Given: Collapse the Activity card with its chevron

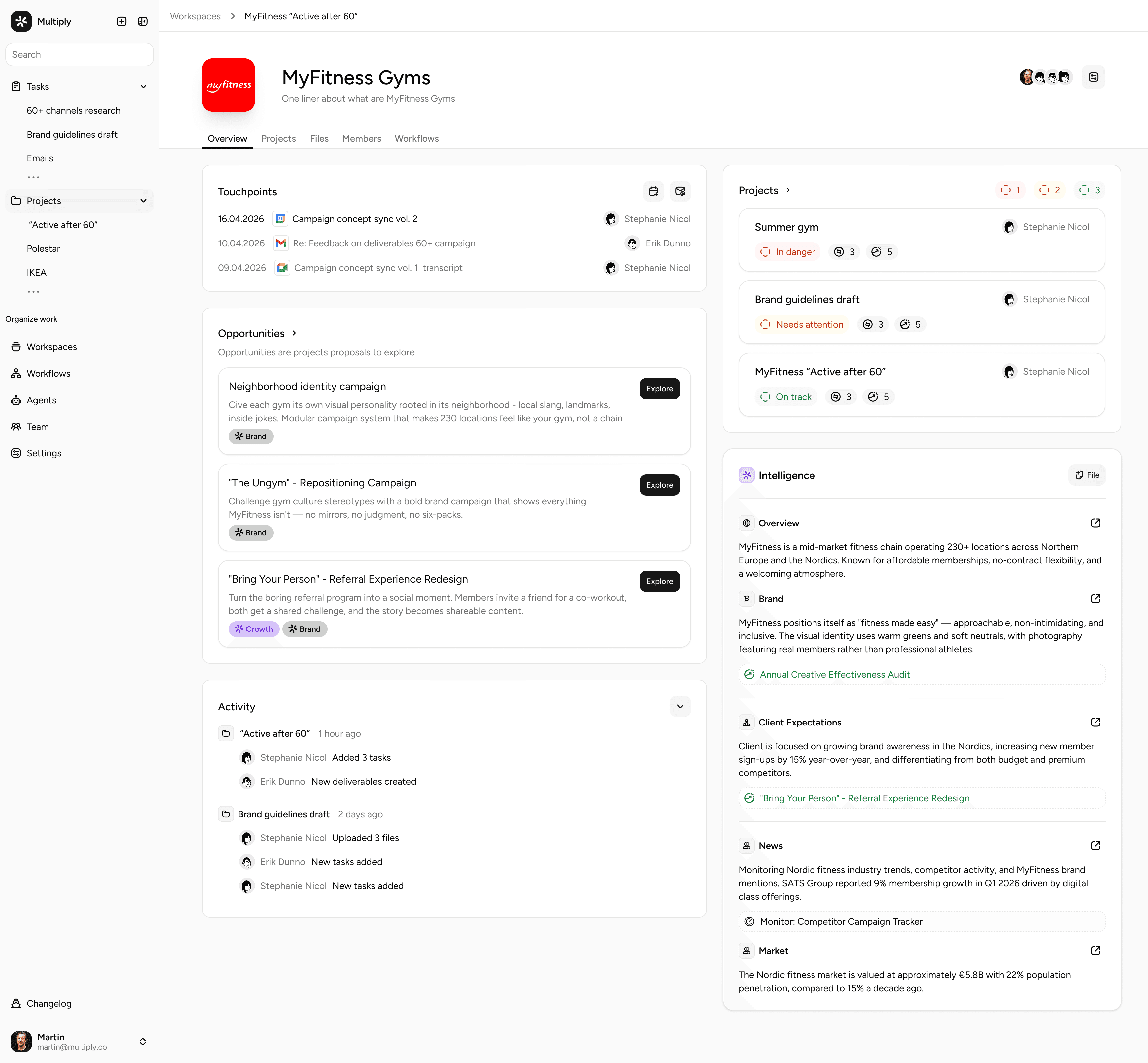Looking at the screenshot, I should [x=680, y=706].
